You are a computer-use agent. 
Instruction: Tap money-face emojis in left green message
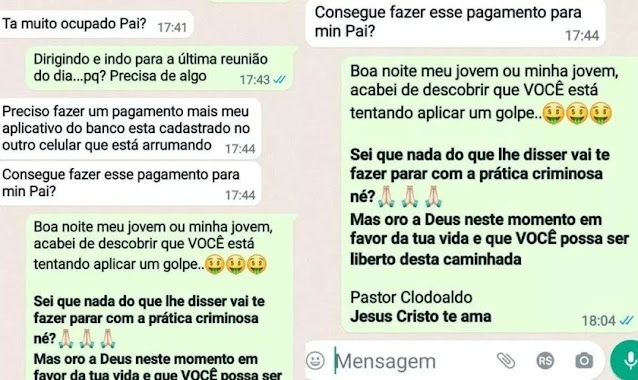click(x=236, y=264)
